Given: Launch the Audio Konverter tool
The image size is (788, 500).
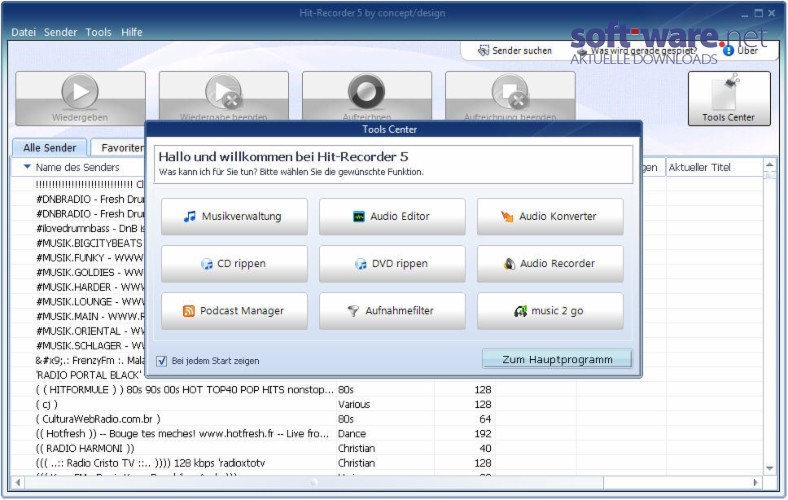Looking at the screenshot, I should point(550,217).
